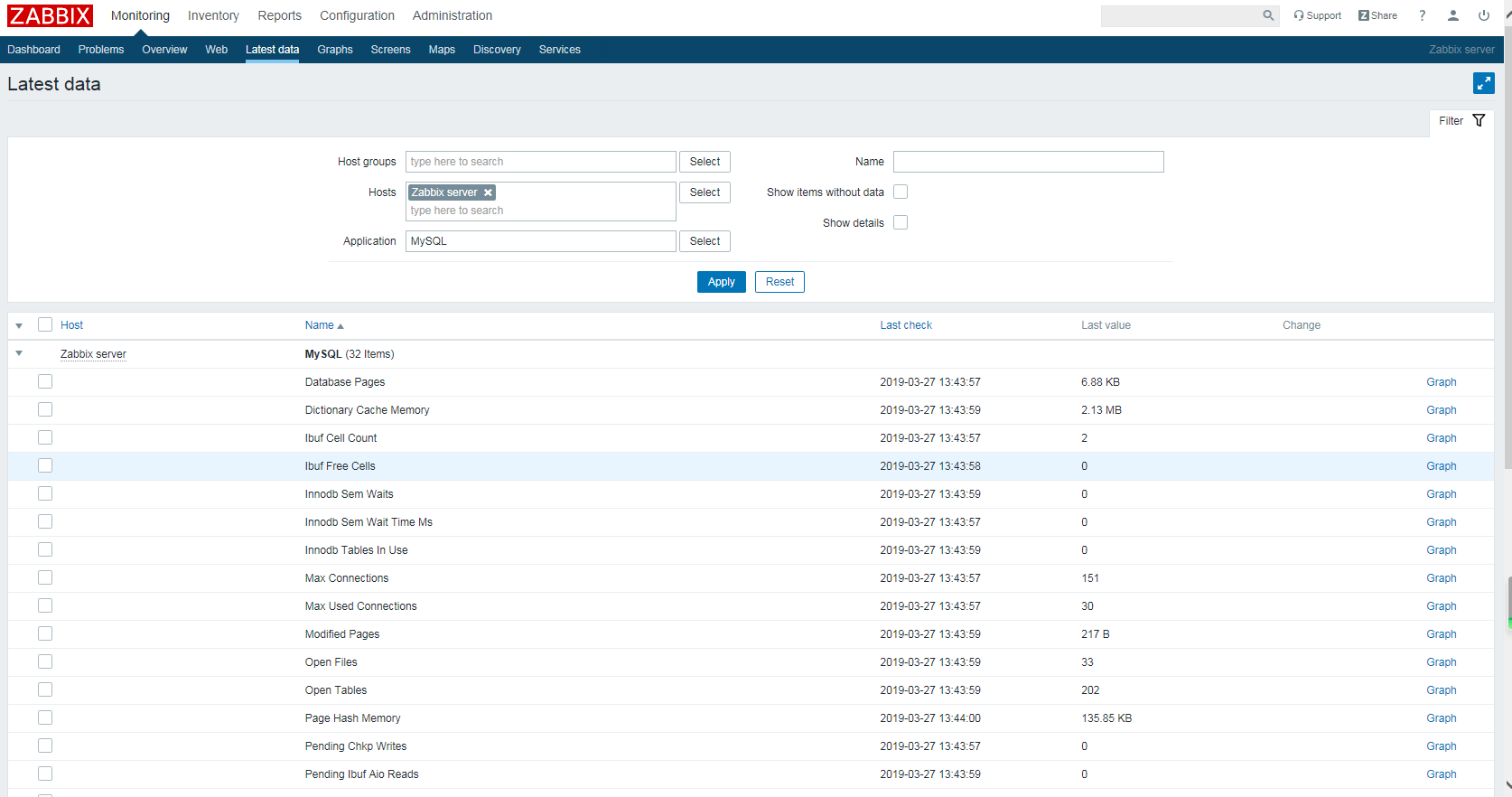Screen dimensions: 1512x797
Task: Tick the select-all checkbox in header
Action: click(x=45, y=324)
